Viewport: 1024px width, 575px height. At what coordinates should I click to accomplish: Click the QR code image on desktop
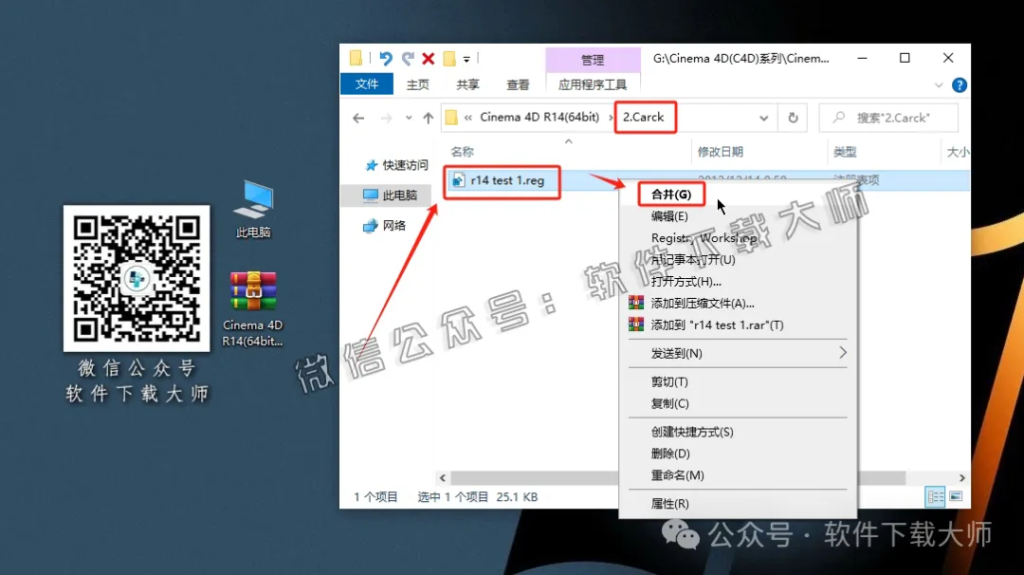click(136, 278)
